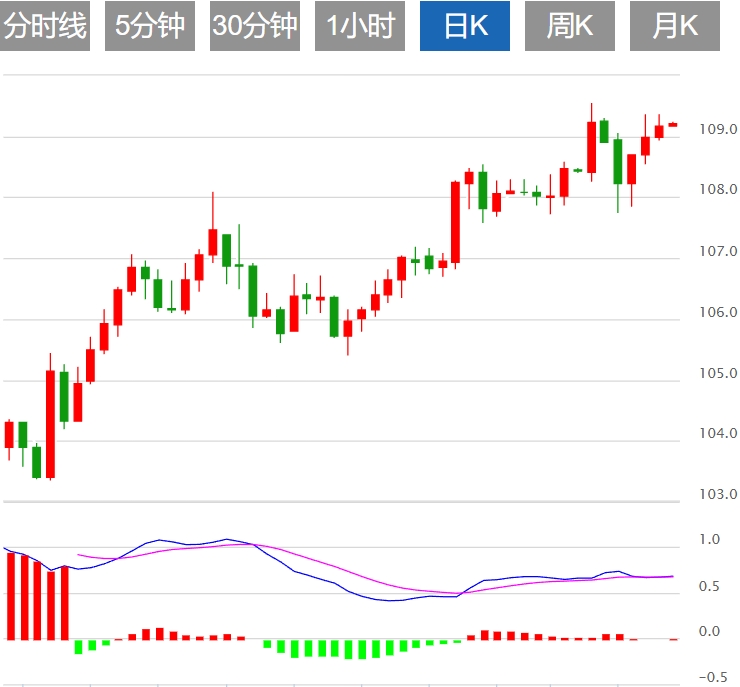Click the 0.0 MACD axis label

coord(709,631)
